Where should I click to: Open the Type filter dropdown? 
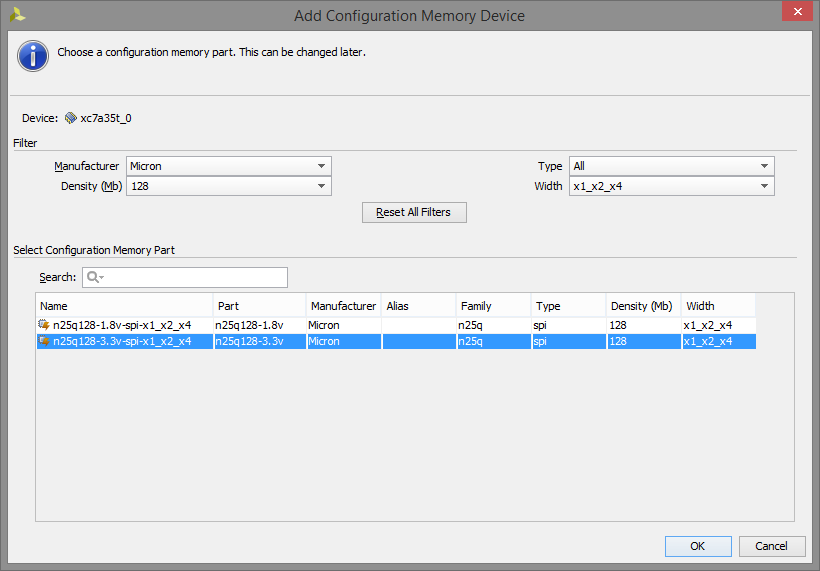tap(671, 166)
